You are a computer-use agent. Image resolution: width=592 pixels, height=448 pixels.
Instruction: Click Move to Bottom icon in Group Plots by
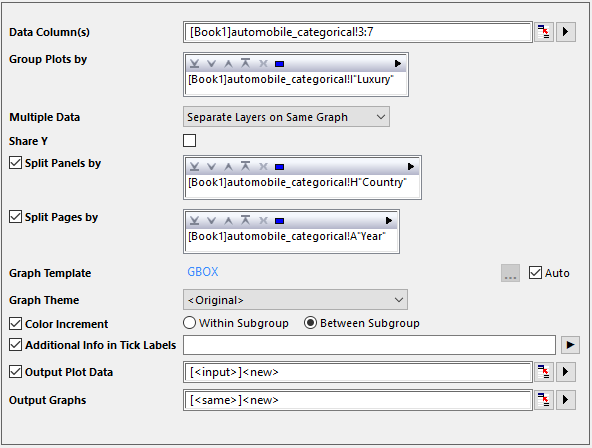click(194, 63)
